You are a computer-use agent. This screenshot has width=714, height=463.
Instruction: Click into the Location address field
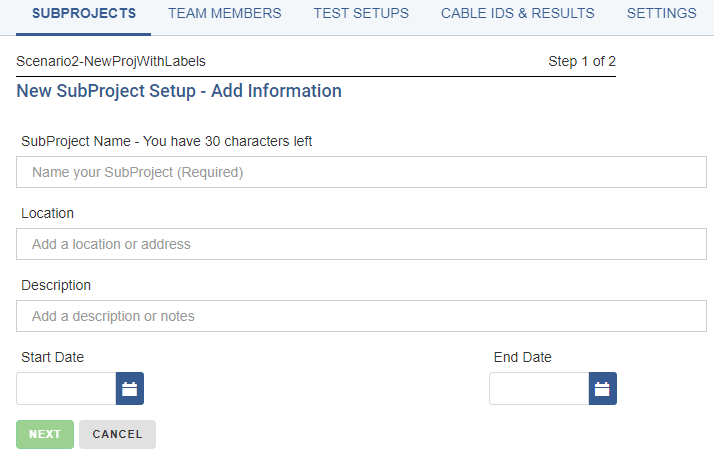pos(361,244)
